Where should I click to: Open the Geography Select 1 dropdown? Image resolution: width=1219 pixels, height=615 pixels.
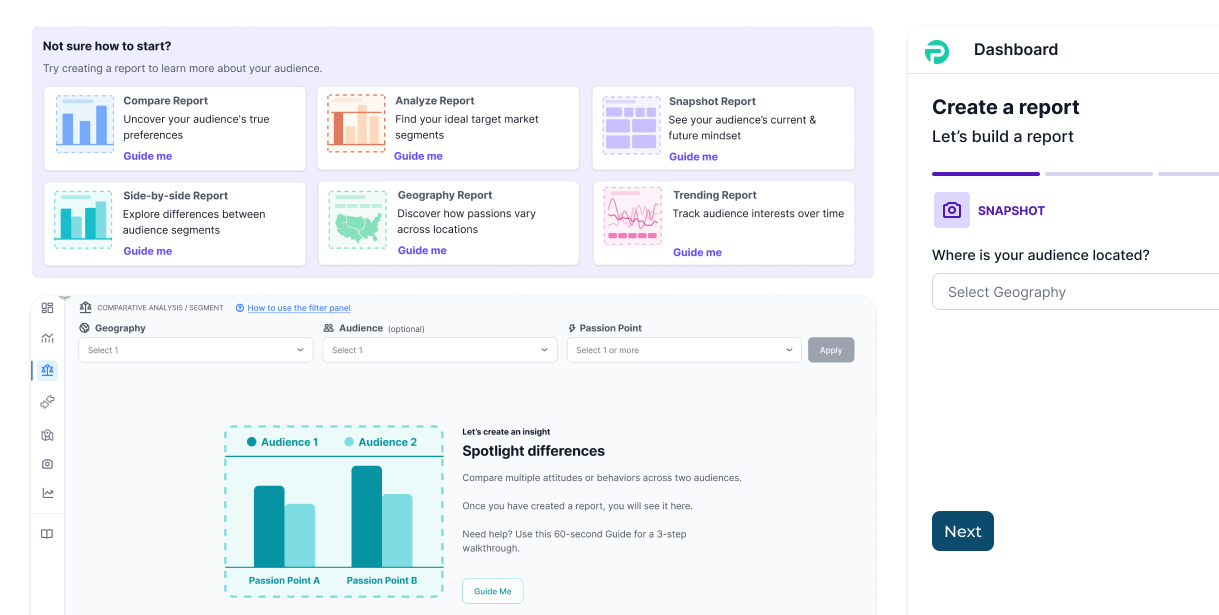196,350
